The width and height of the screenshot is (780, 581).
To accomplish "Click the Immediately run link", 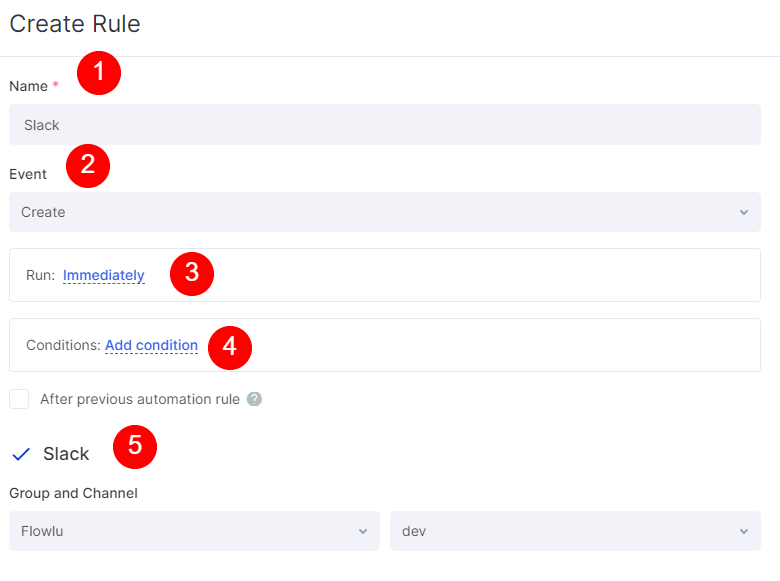I will [x=104, y=275].
